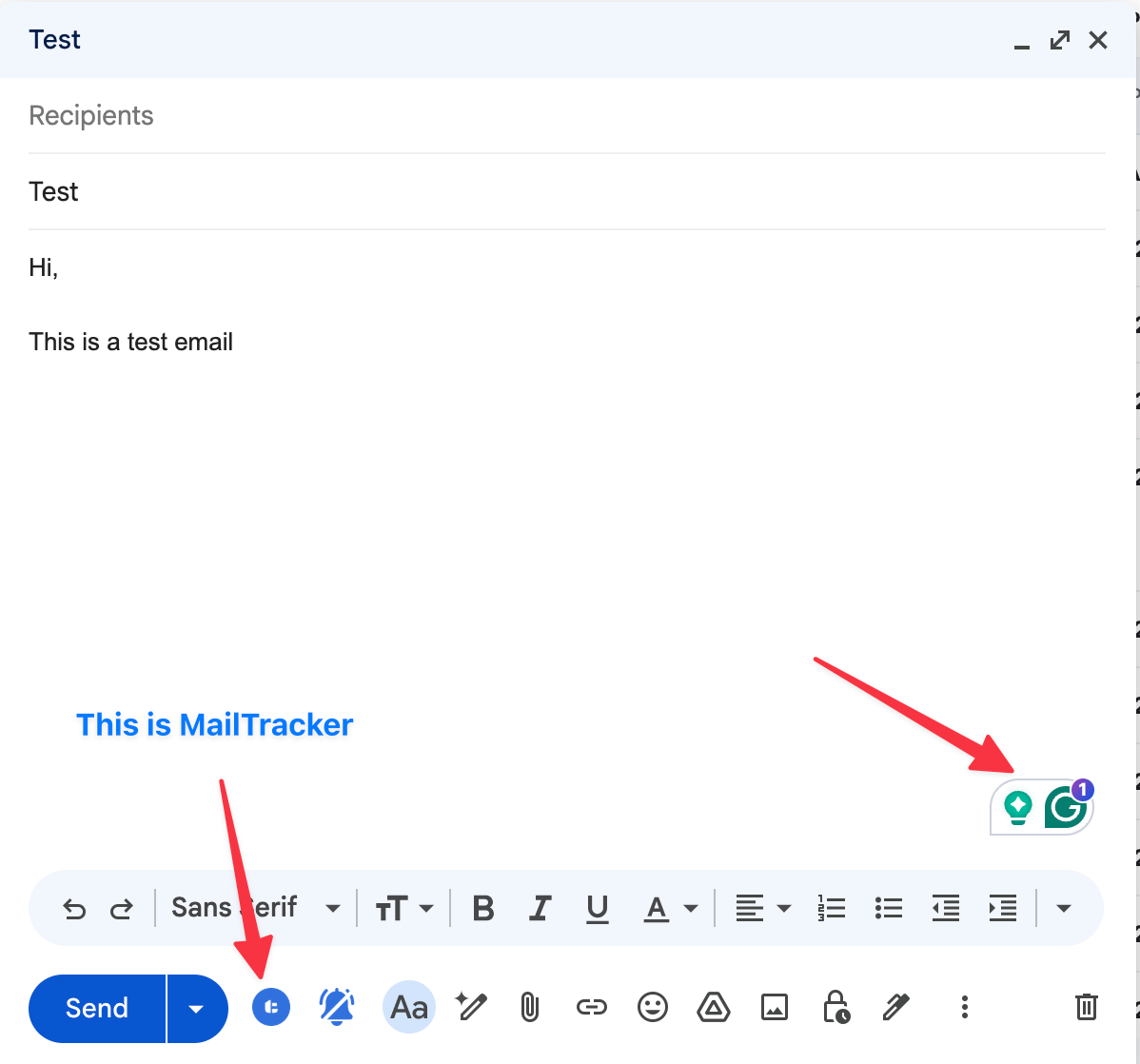This screenshot has height=1064, width=1140.
Task: Toggle italic formatting
Action: click(540, 908)
